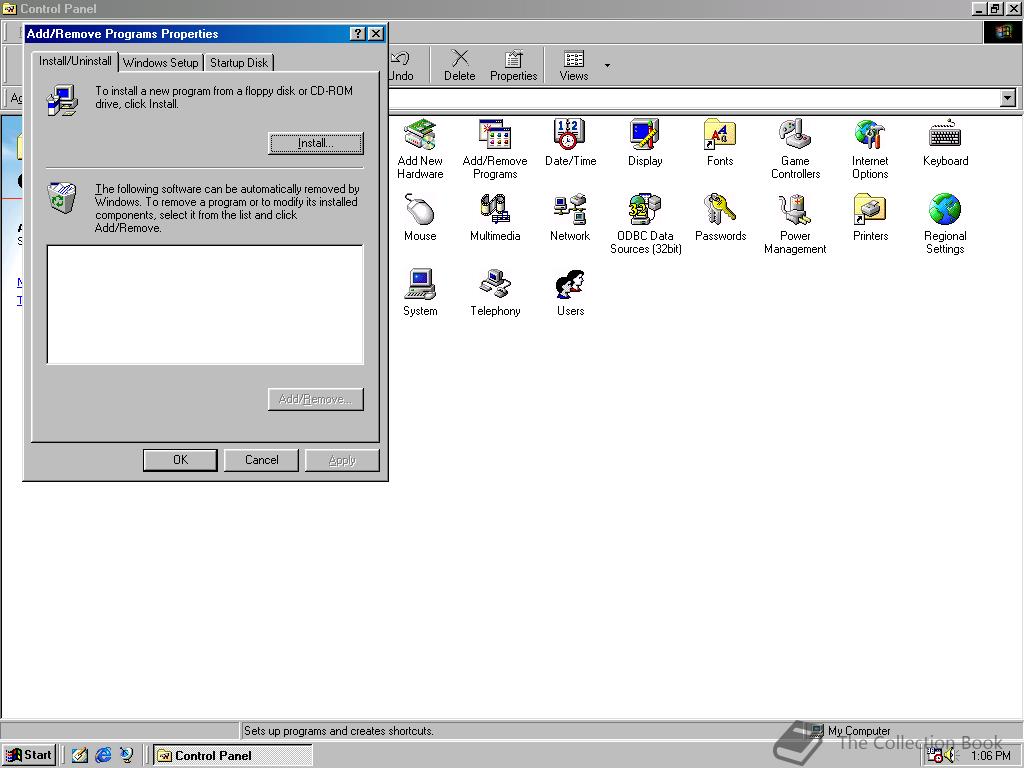Open the Passwords icon
Image resolution: width=1024 pixels, height=768 pixels.
coord(720,218)
